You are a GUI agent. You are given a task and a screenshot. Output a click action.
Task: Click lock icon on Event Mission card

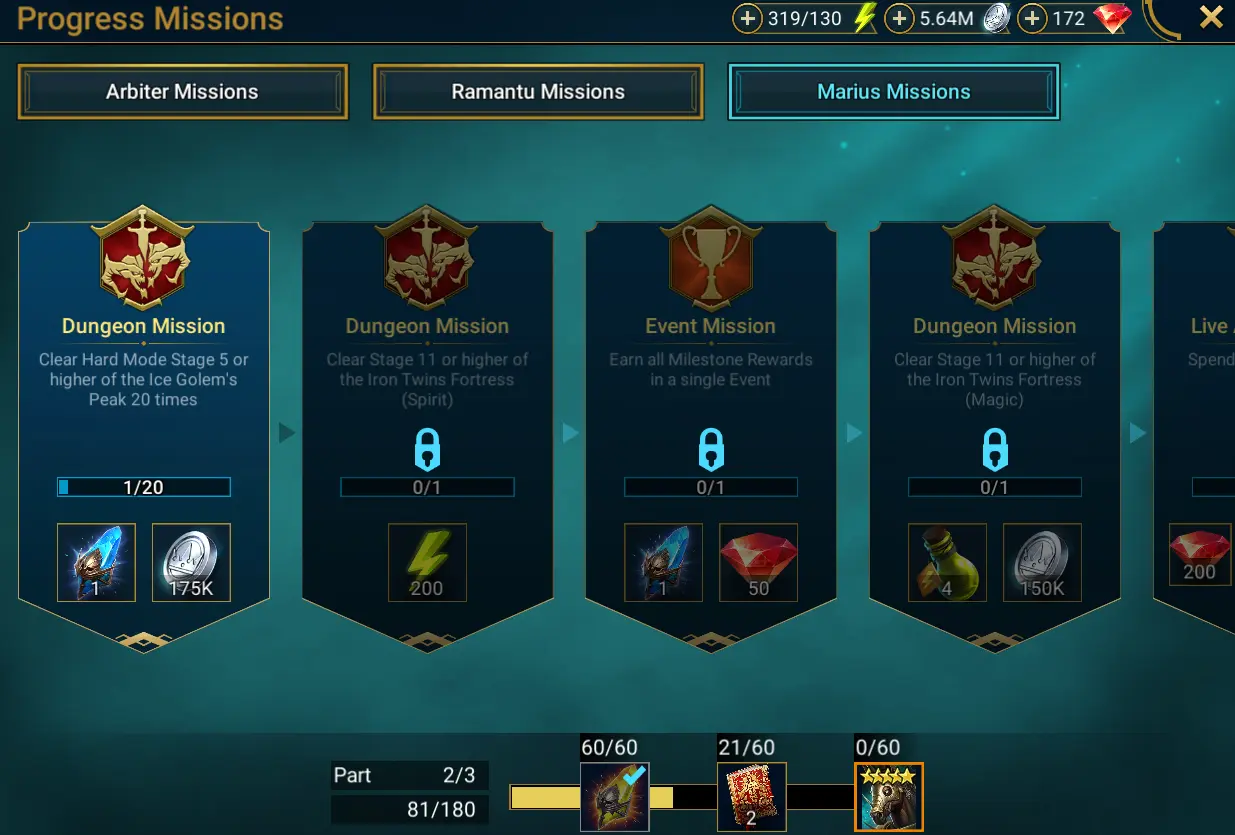(711, 450)
